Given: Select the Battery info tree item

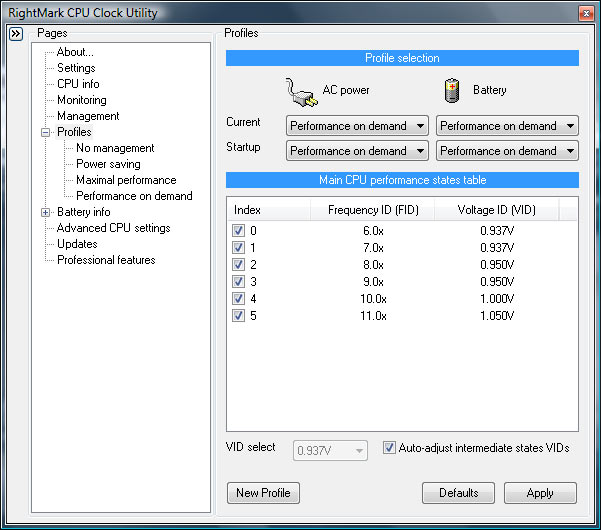Looking at the screenshot, I should coord(84,212).
